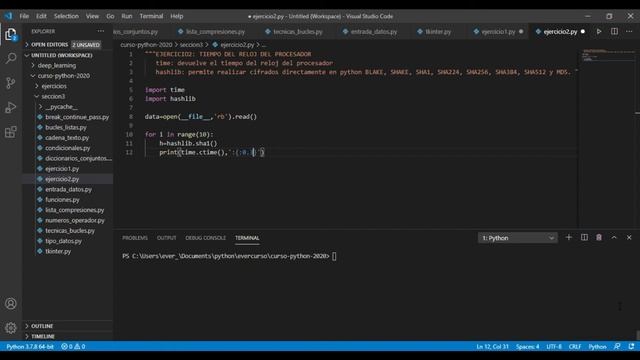Image resolution: width=640 pixels, height=360 pixels.
Task: Open Manage gear icon
Action: pyautogui.click(x=11, y=328)
